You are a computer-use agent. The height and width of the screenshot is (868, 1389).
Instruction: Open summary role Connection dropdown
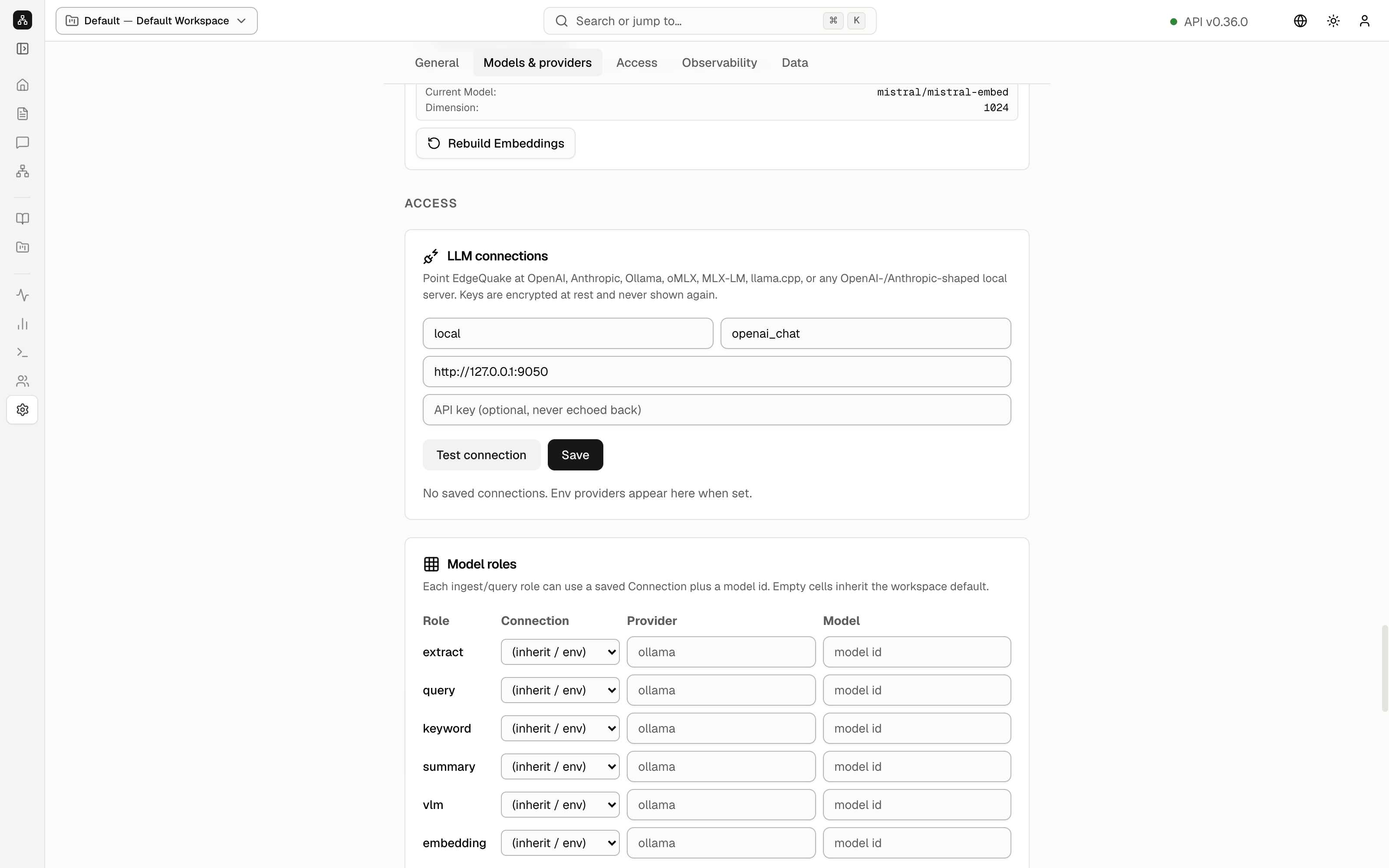point(560,766)
